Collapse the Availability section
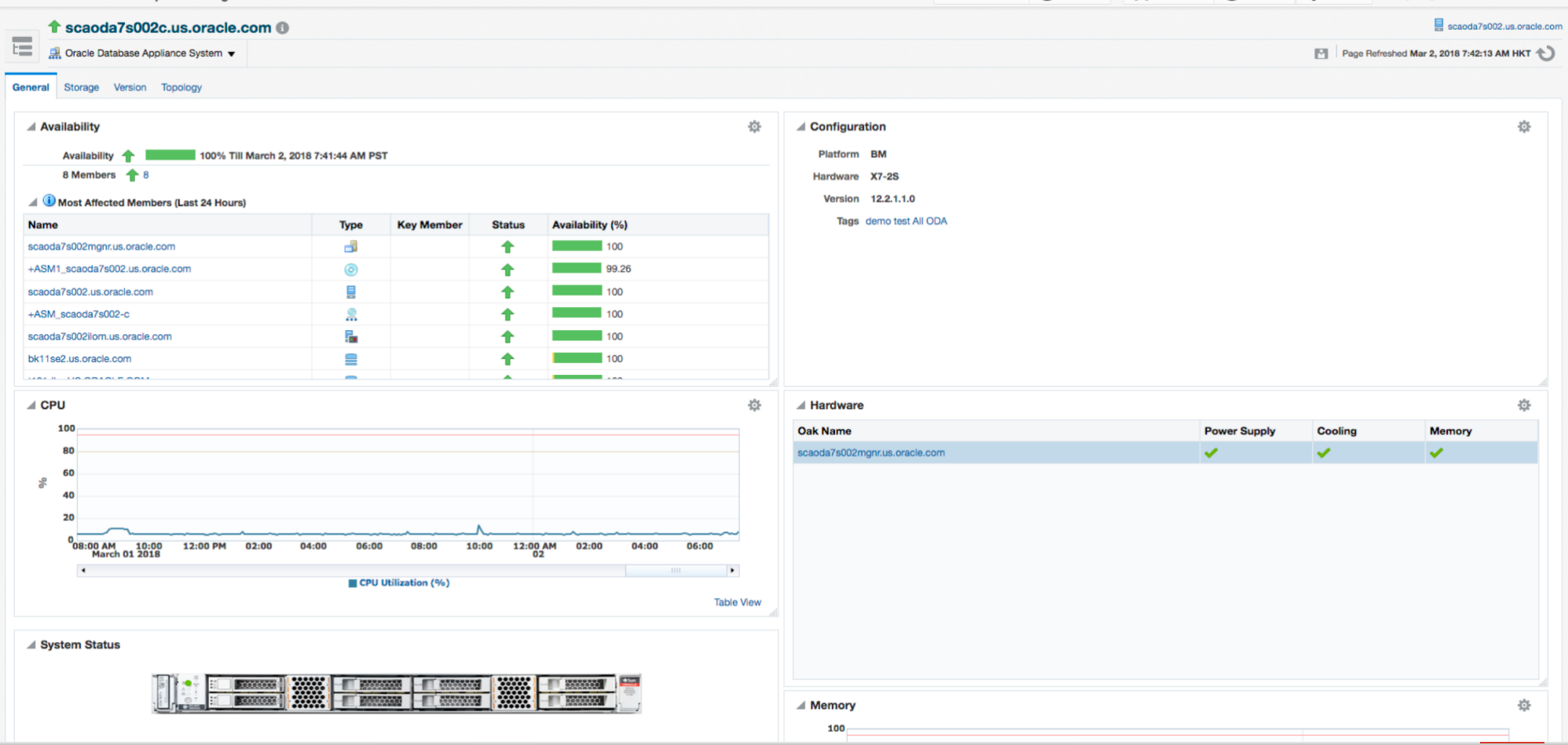1568x745 pixels. (x=31, y=127)
